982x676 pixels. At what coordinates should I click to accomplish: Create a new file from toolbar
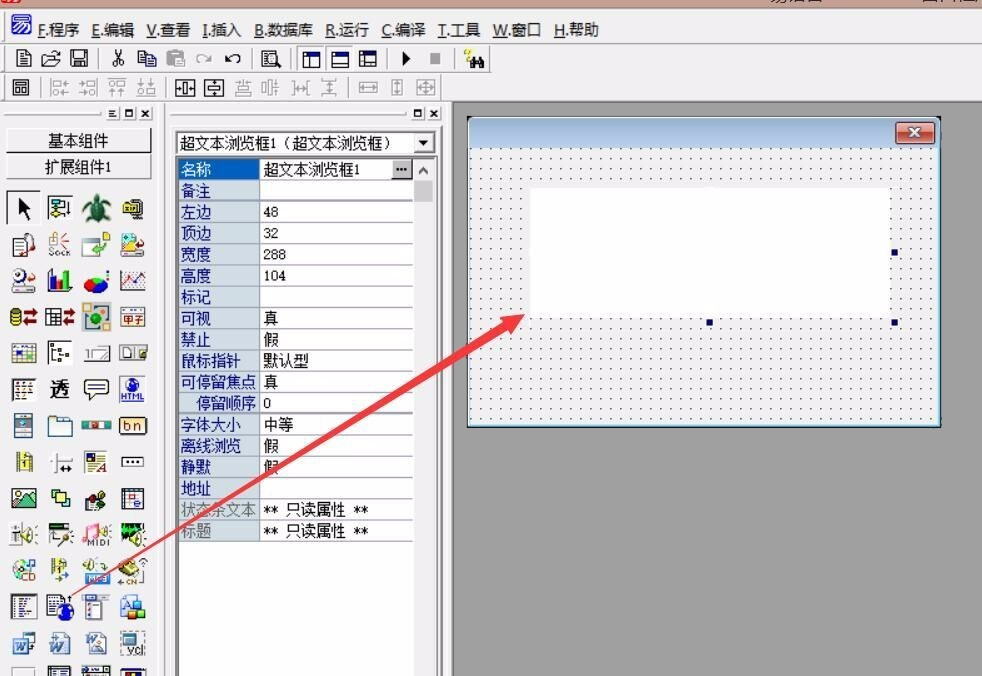click(x=23, y=59)
